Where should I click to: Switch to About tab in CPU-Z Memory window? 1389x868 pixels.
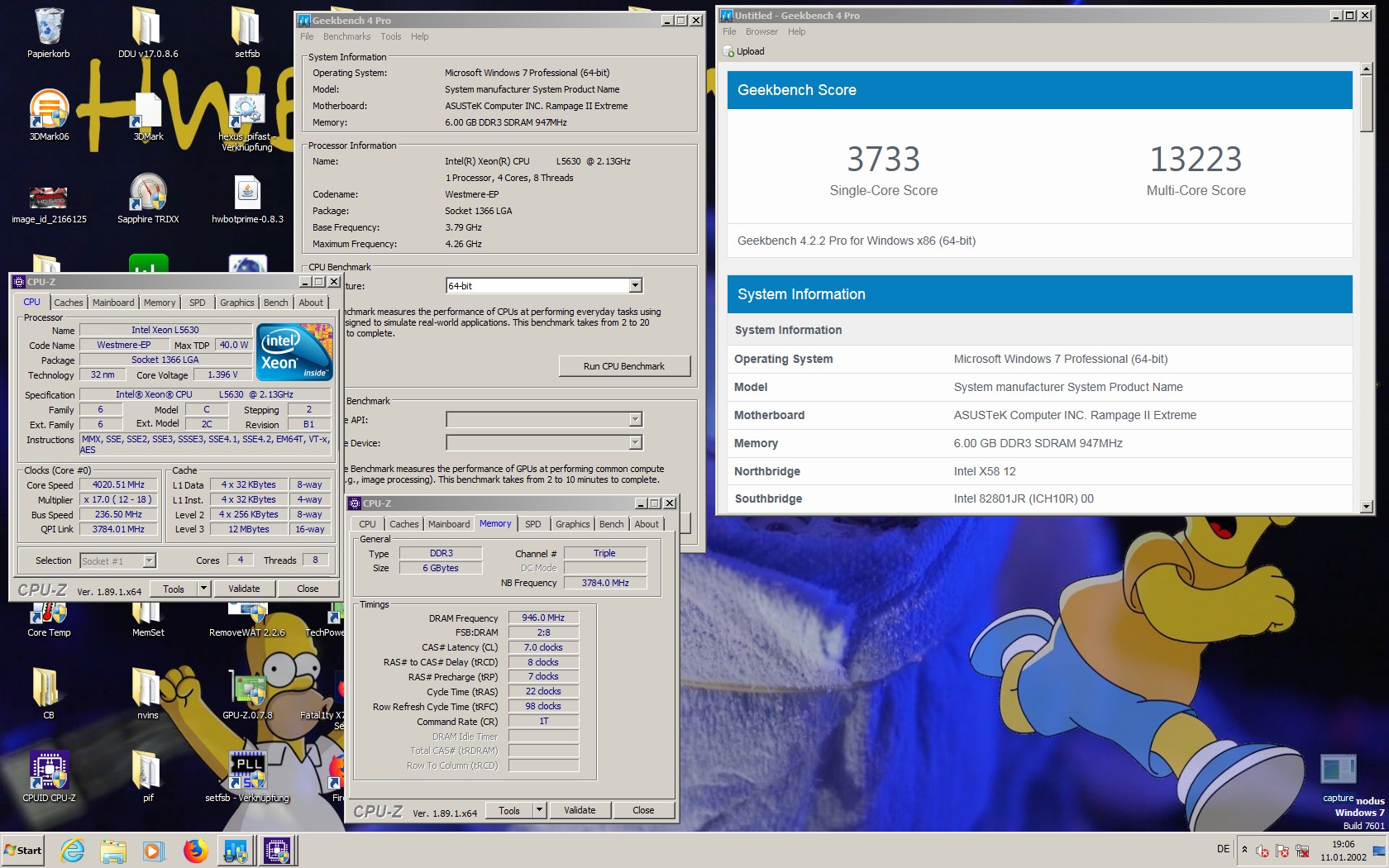647,524
